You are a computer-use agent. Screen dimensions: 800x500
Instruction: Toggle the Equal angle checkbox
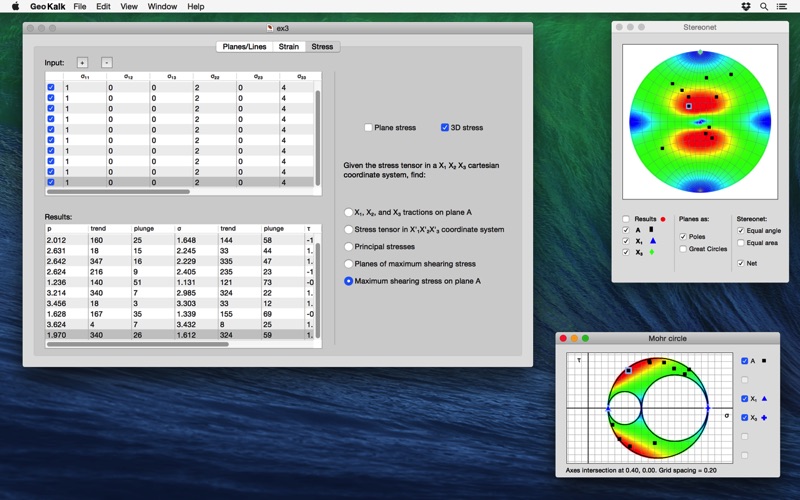(x=740, y=231)
